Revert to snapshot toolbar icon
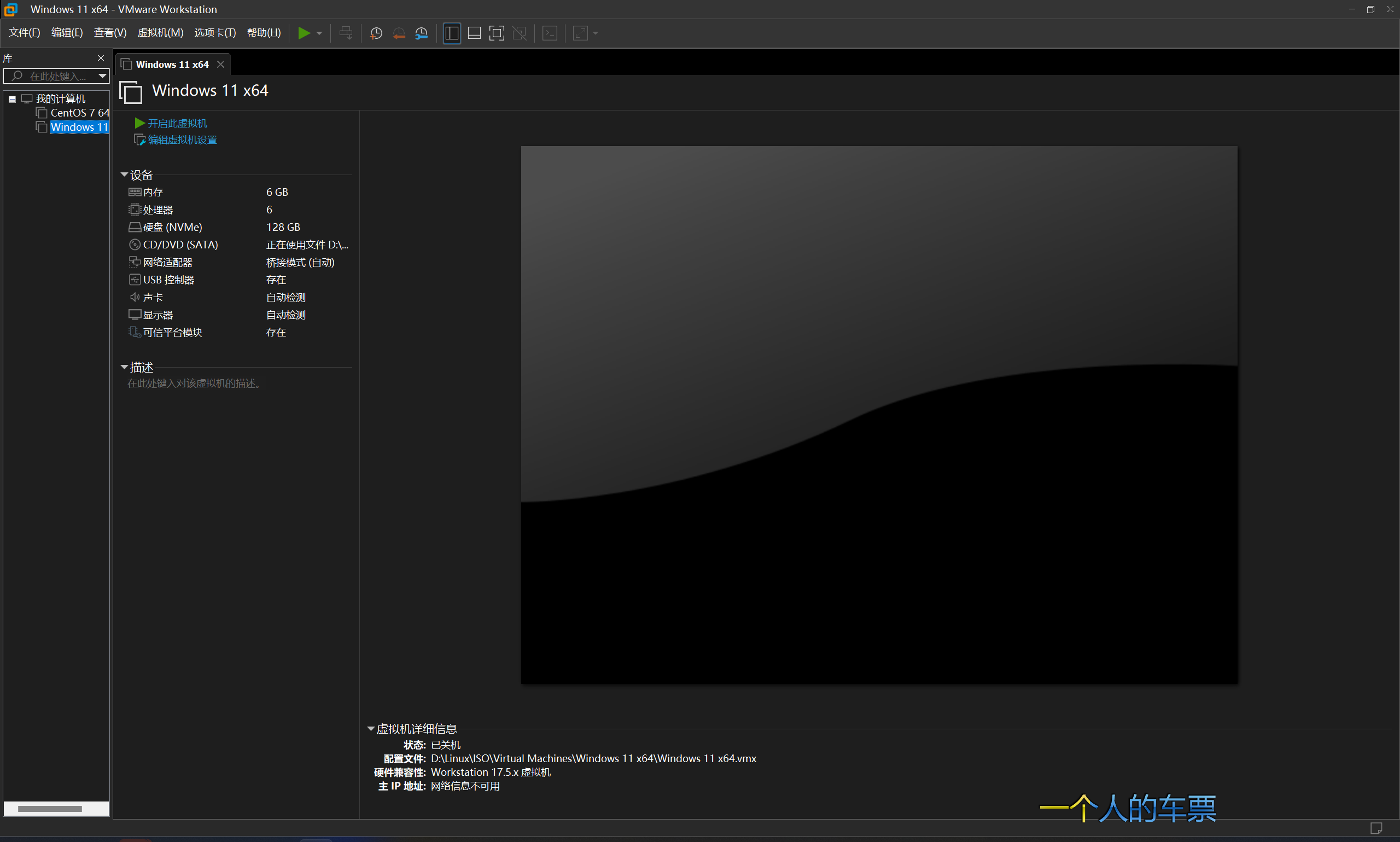 399,33
